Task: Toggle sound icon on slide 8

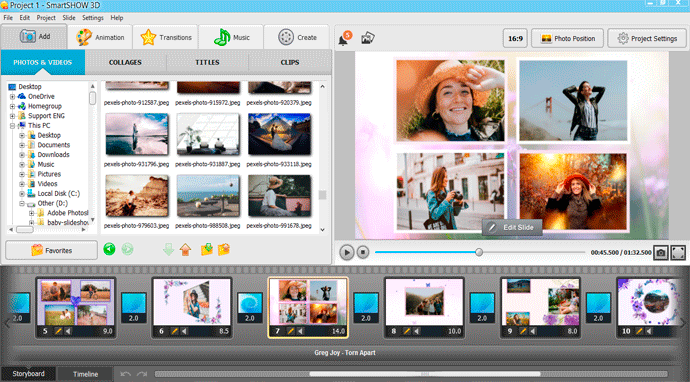Action: click(417, 331)
